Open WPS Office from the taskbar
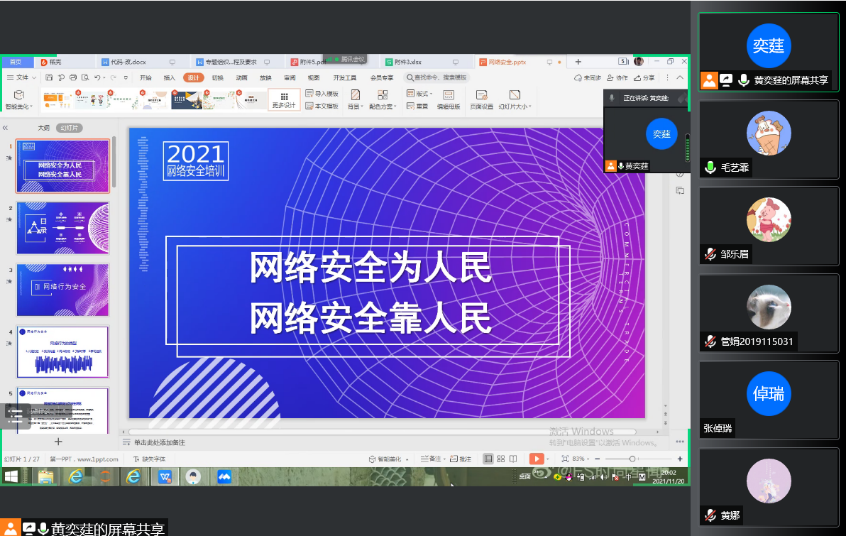Viewport: 846px width, 536px height. tap(164, 477)
